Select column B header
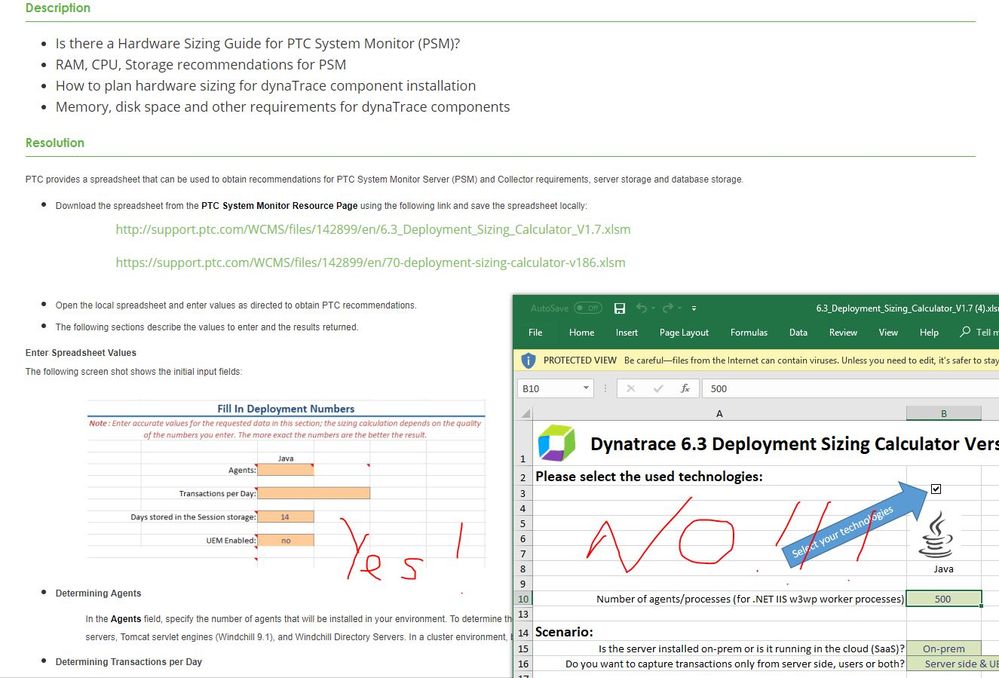The image size is (999, 678). click(x=944, y=414)
